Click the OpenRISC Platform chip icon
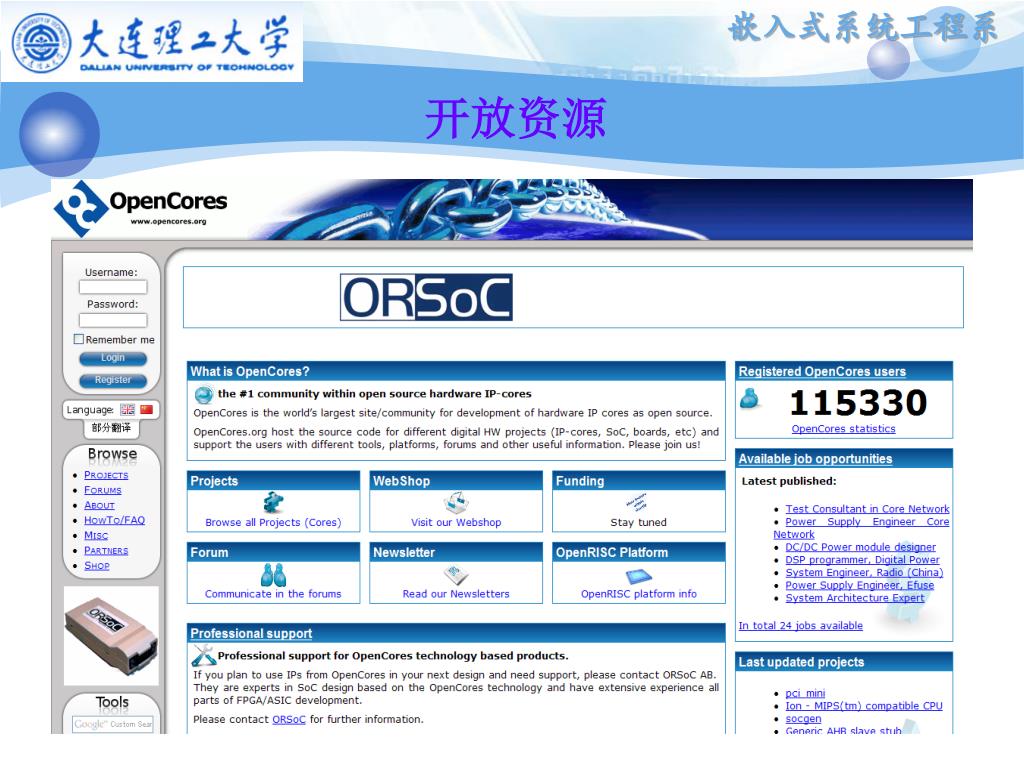 point(639,576)
